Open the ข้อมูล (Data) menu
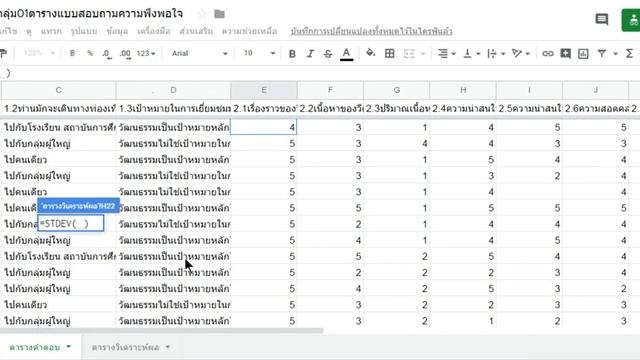This screenshot has height=360, width=640. [x=117, y=31]
